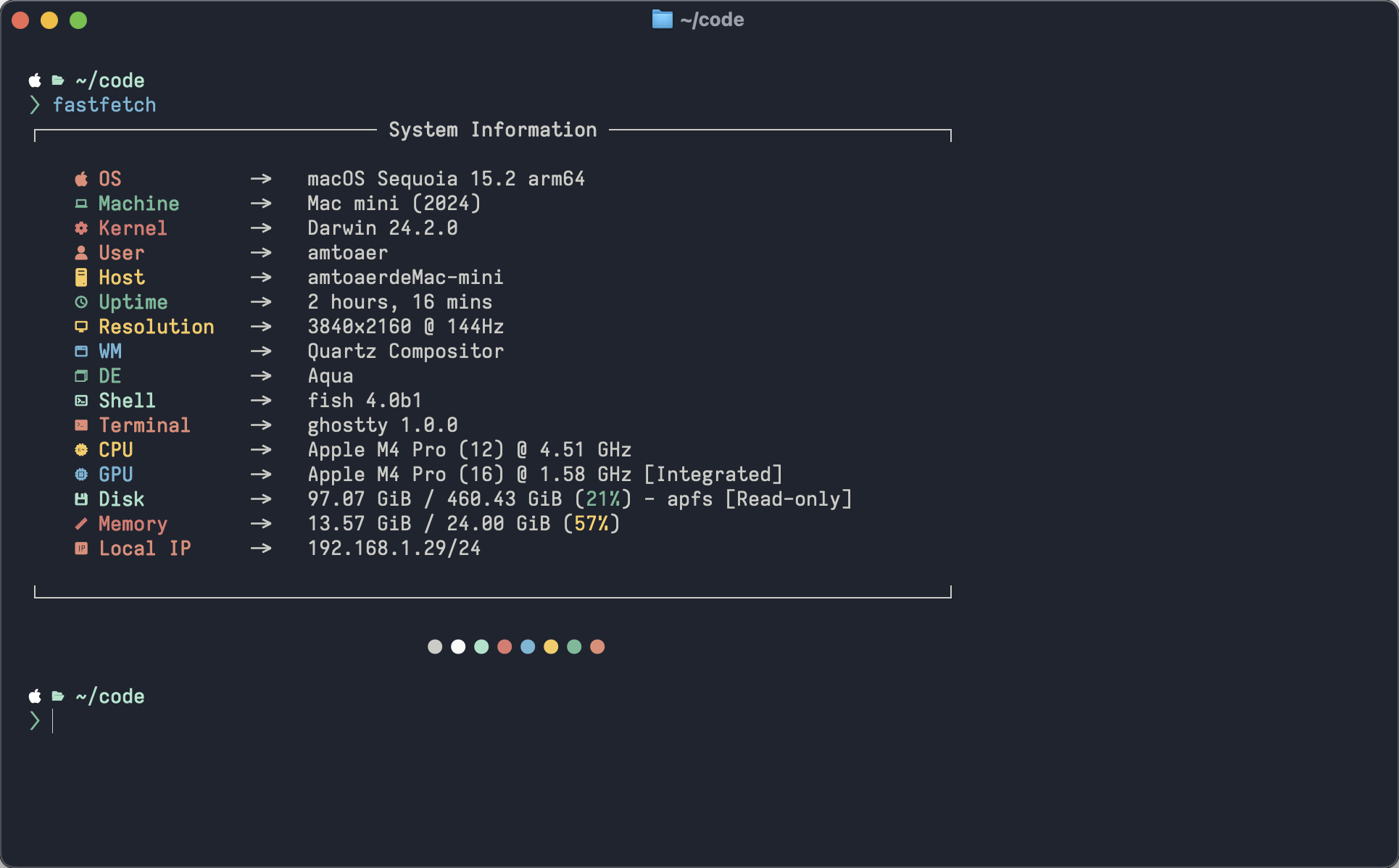Click the System Information header
Screen dimensions: 1399x868
point(493,130)
